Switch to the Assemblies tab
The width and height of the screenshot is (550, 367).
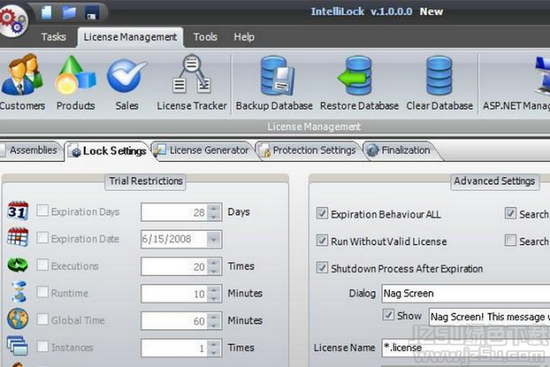coord(31,150)
